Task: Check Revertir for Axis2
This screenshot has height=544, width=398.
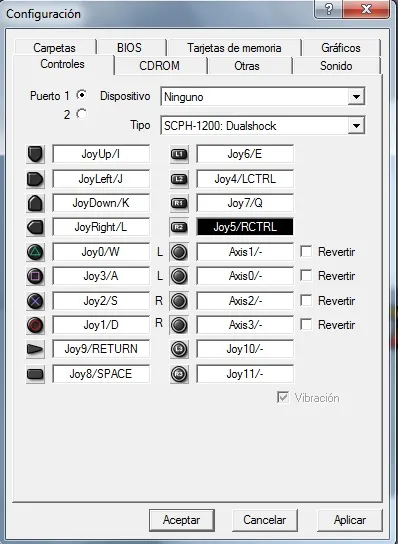Action: [x=306, y=300]
